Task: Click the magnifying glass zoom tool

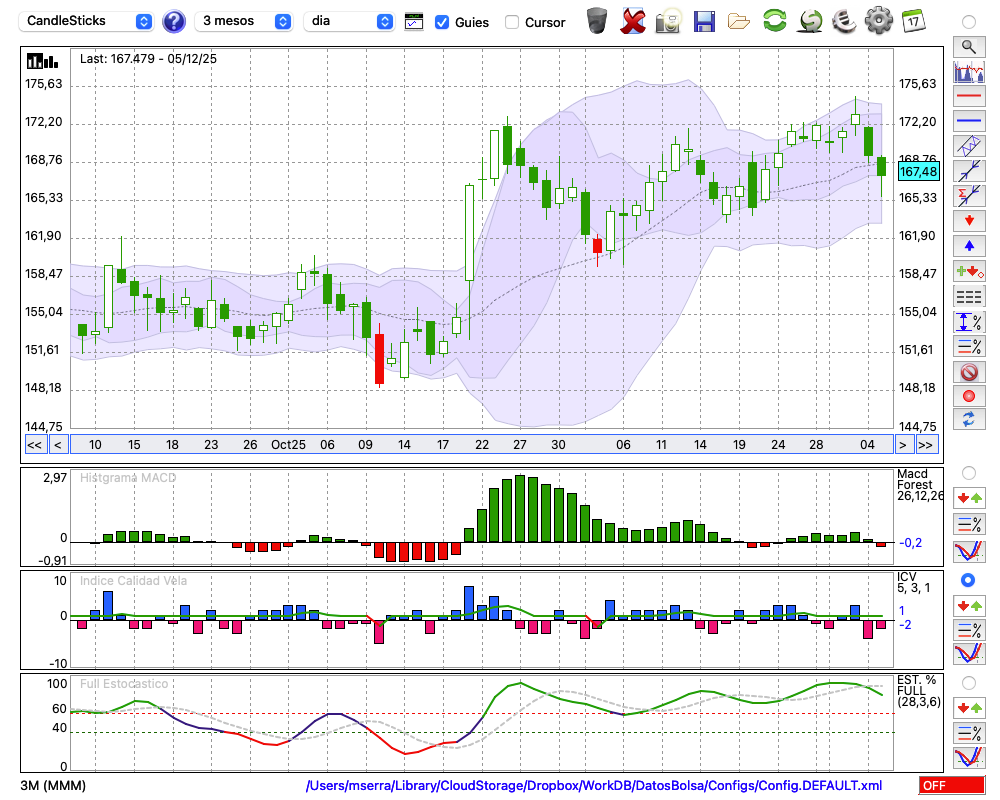Action: click(x=968, y=46)
